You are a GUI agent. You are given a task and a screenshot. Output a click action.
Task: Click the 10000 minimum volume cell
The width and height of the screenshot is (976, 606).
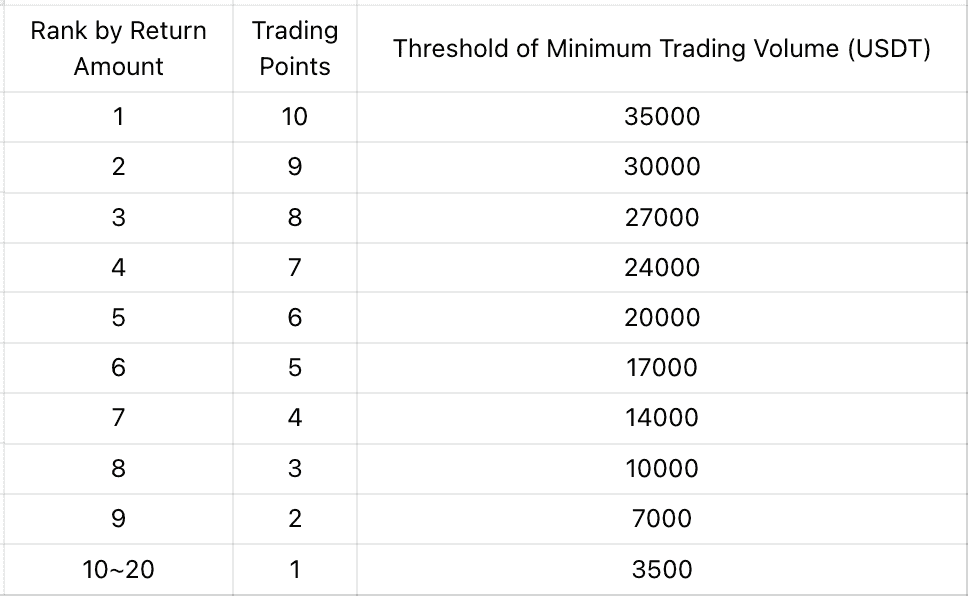point(662,468)
